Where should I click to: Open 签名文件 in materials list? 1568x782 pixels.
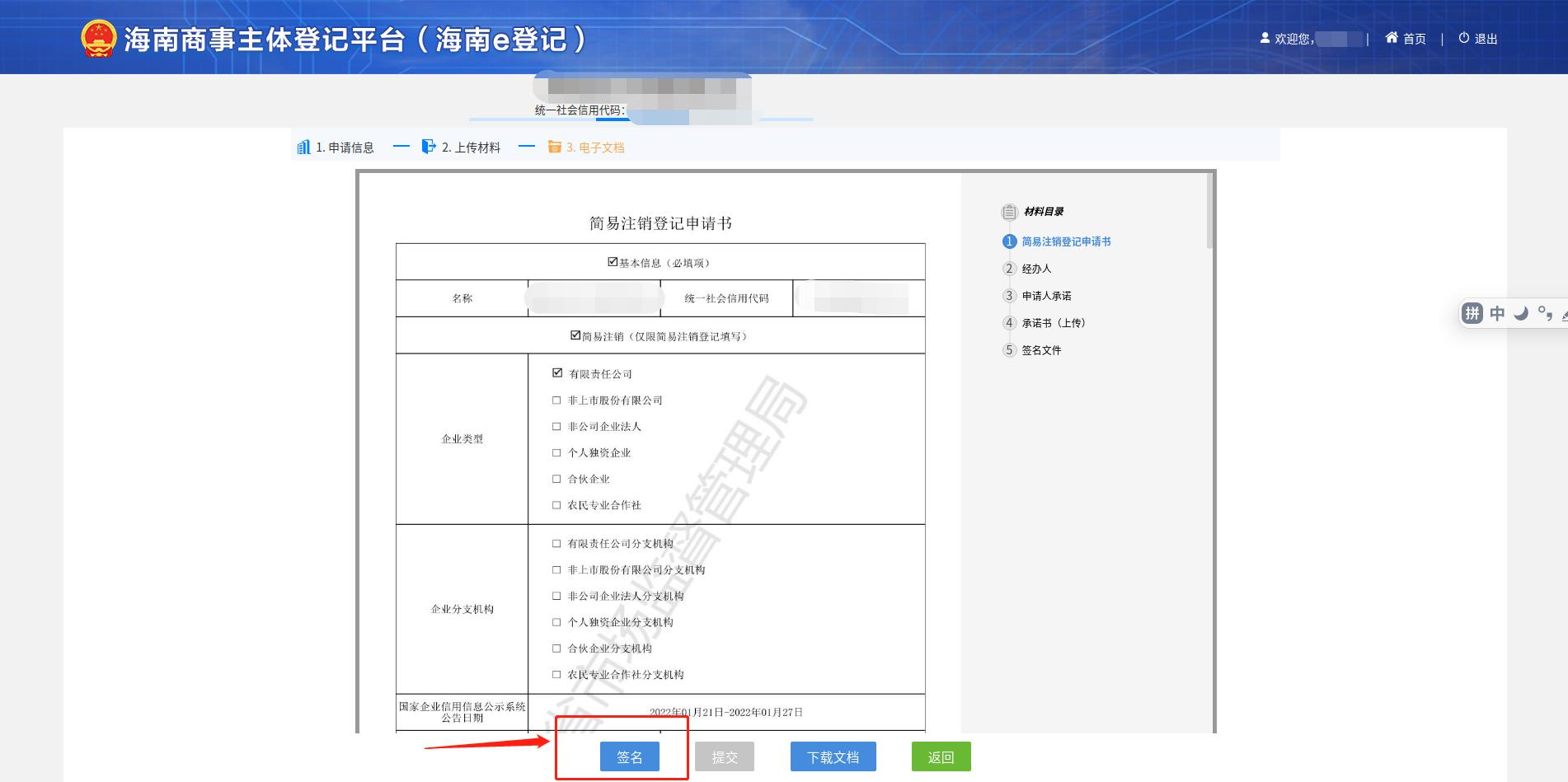(x=1041, y=350)
